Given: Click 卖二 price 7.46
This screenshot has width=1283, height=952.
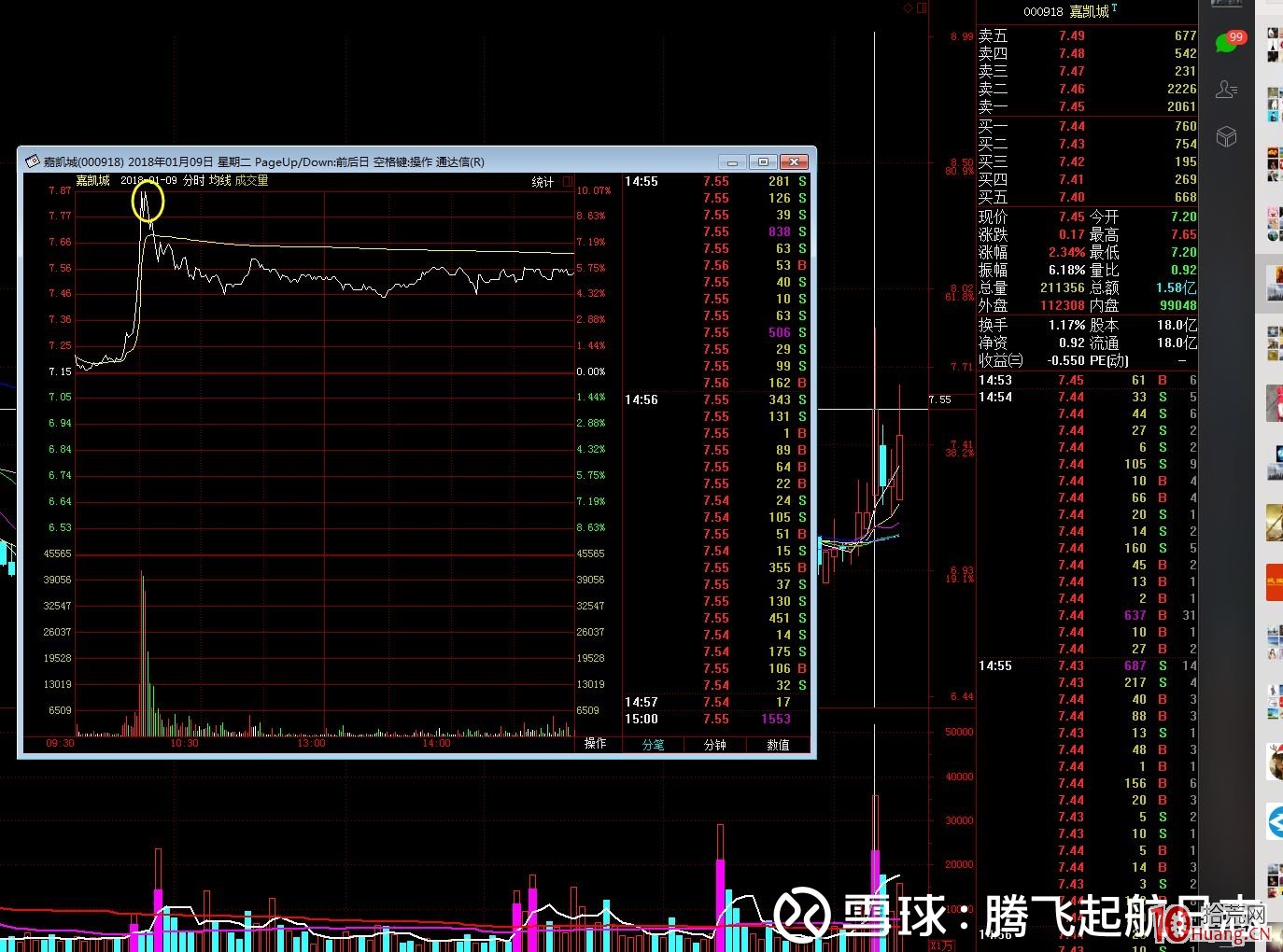Looking at the screenshot, I should [1072, 89].
